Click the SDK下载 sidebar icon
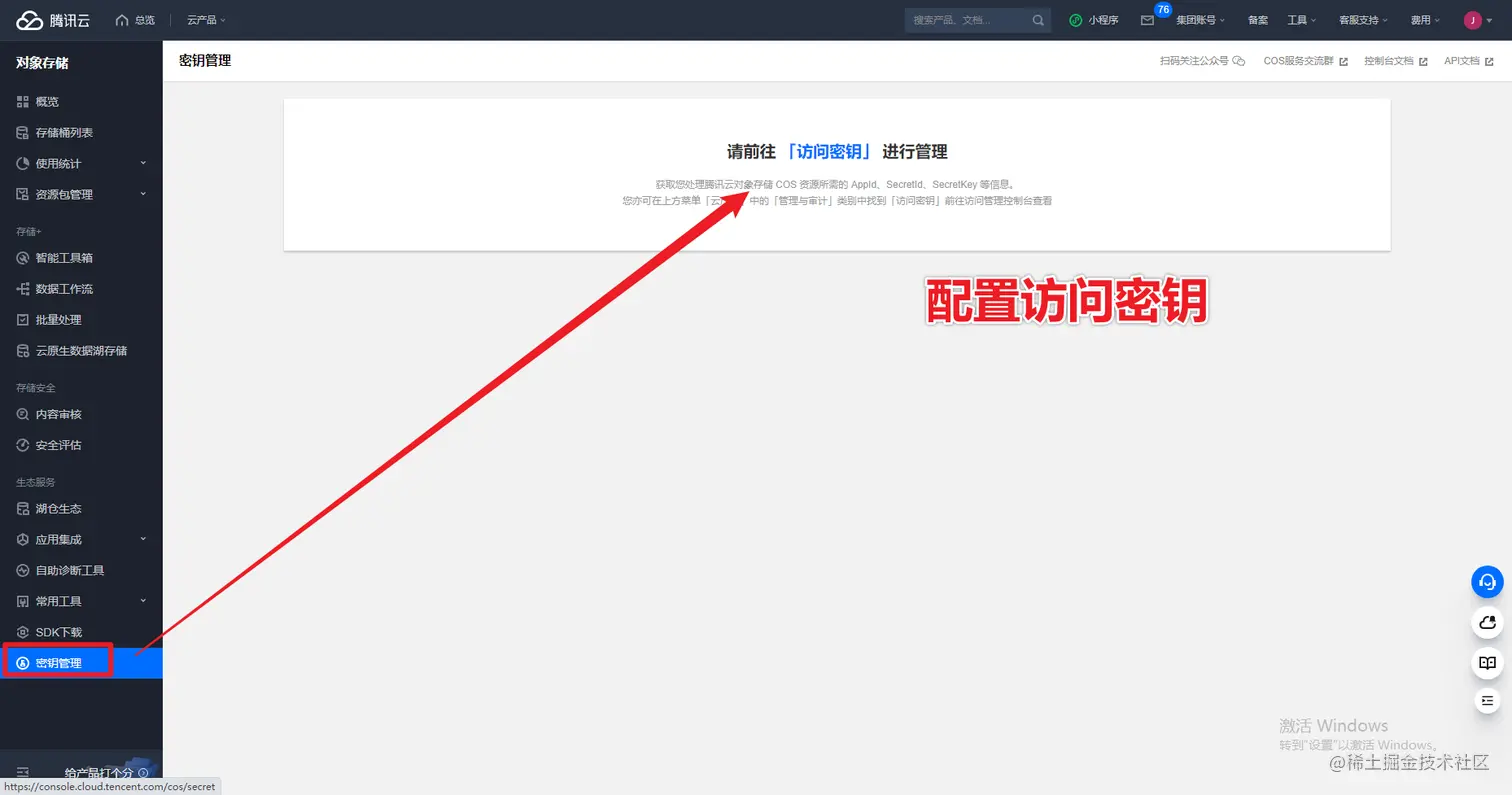The image size is (1512, 795). coord(23,633)
